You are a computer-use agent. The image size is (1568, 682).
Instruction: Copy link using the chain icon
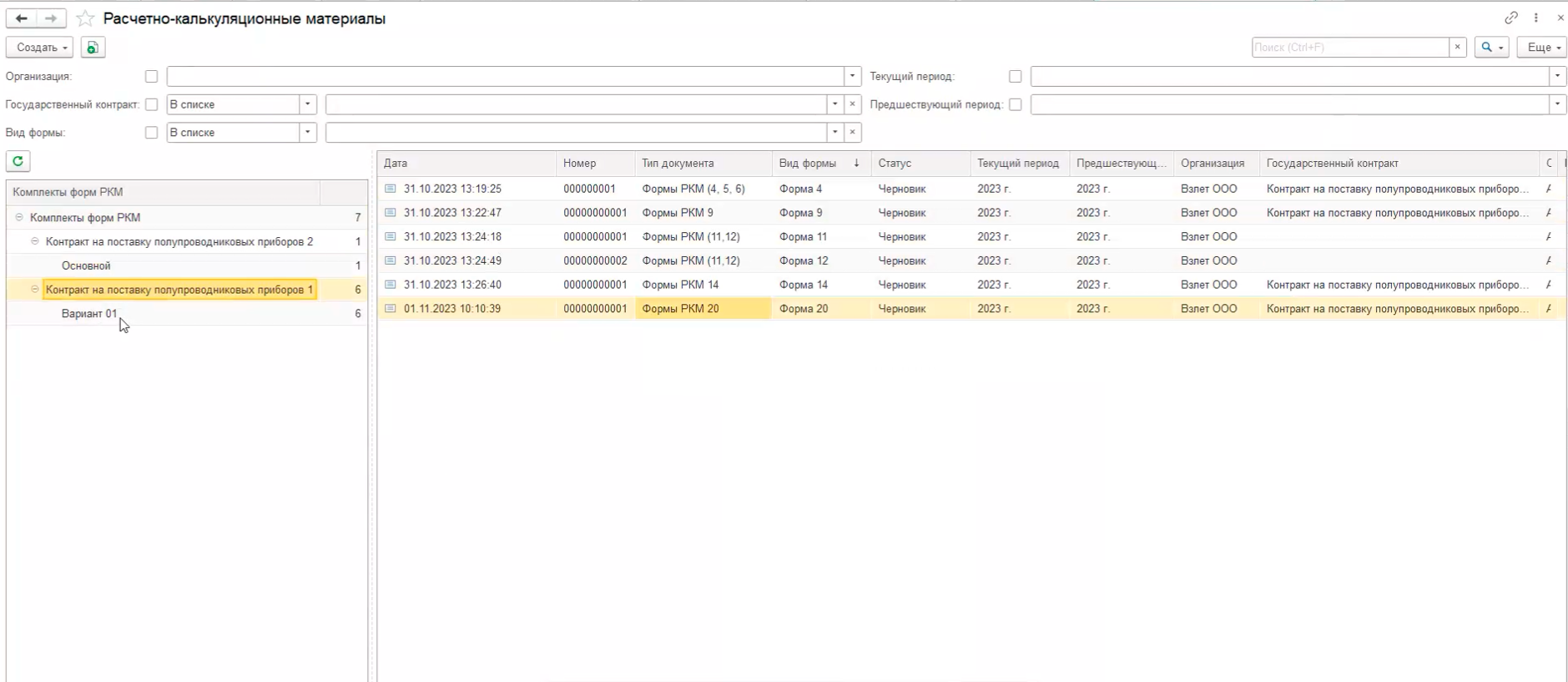pyautogui.click(x=1510, y=18)
